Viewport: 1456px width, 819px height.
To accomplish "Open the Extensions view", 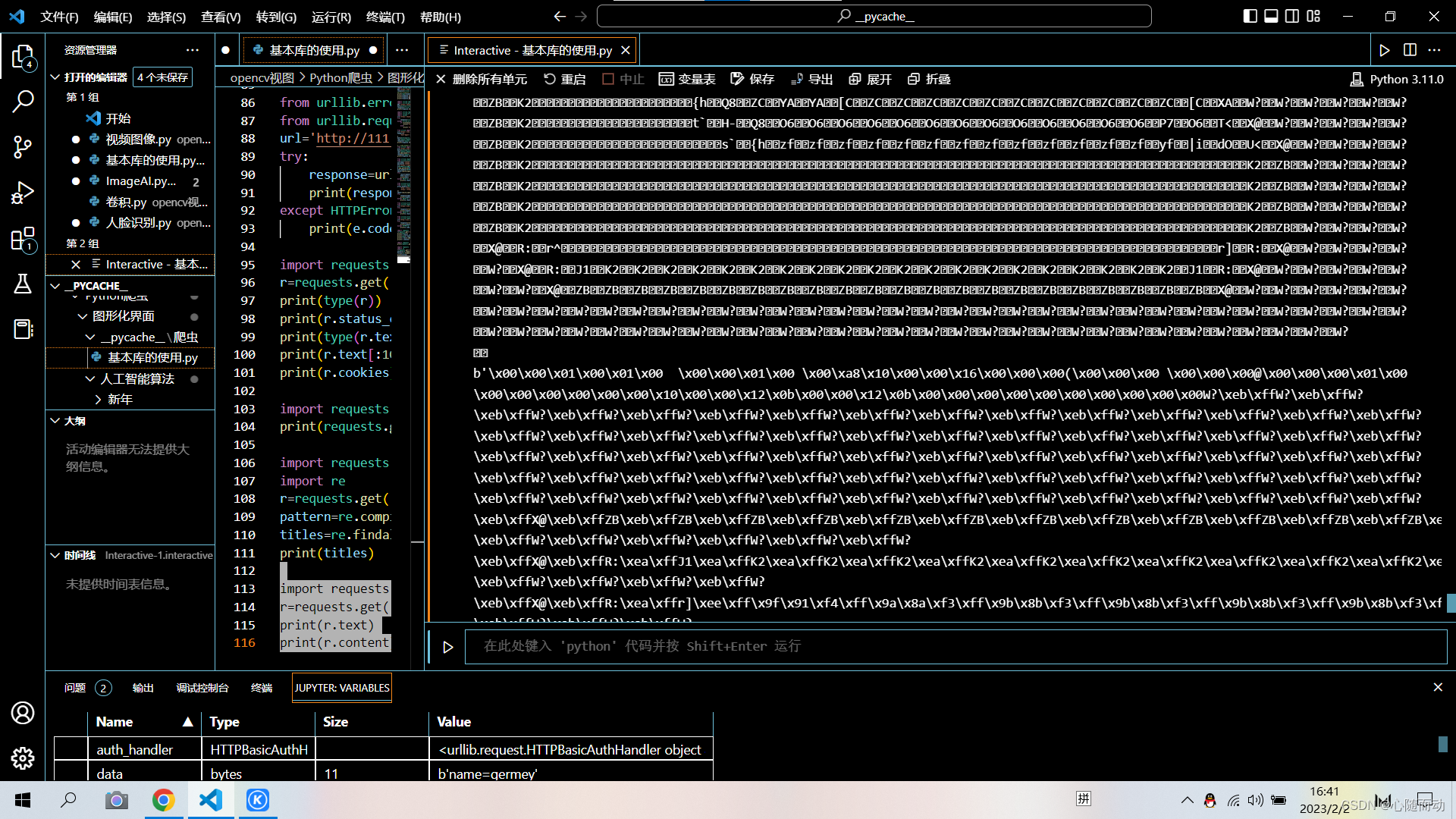I will tap(23, 240).
